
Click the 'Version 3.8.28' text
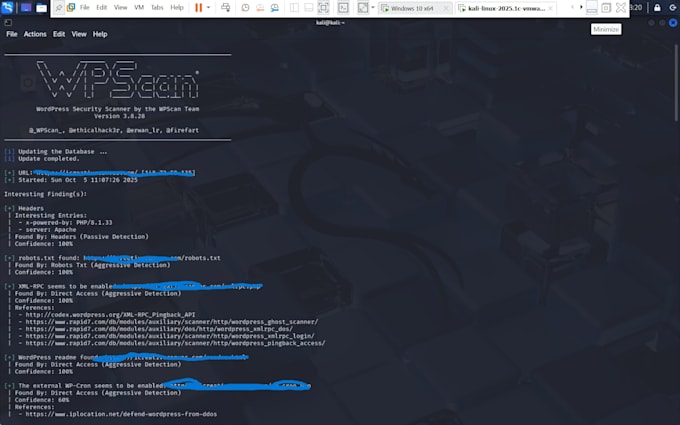119,116
